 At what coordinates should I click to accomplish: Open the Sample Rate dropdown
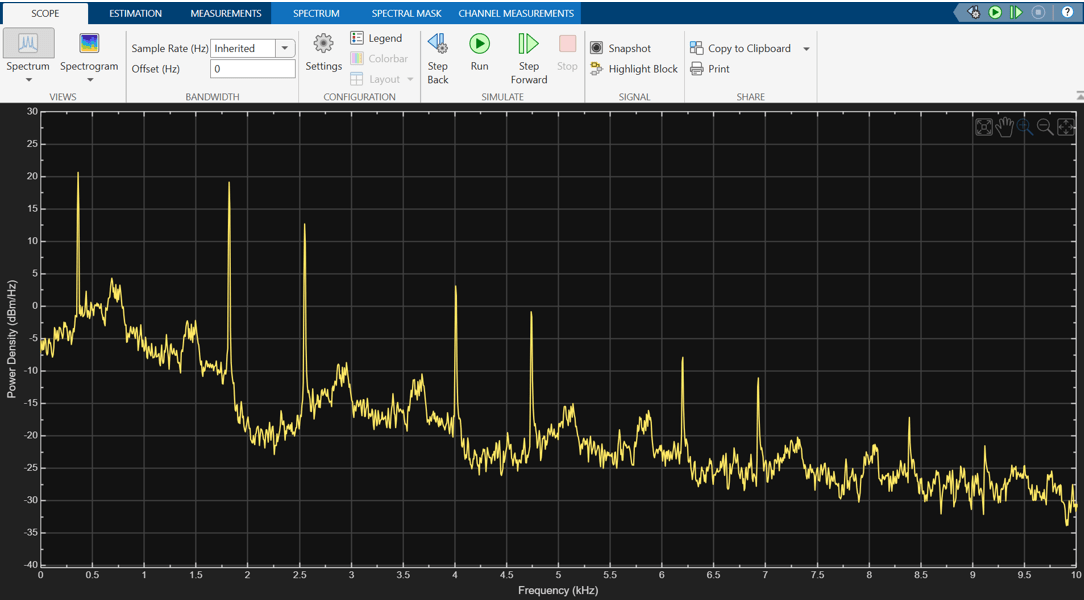[x=285, y=48]
